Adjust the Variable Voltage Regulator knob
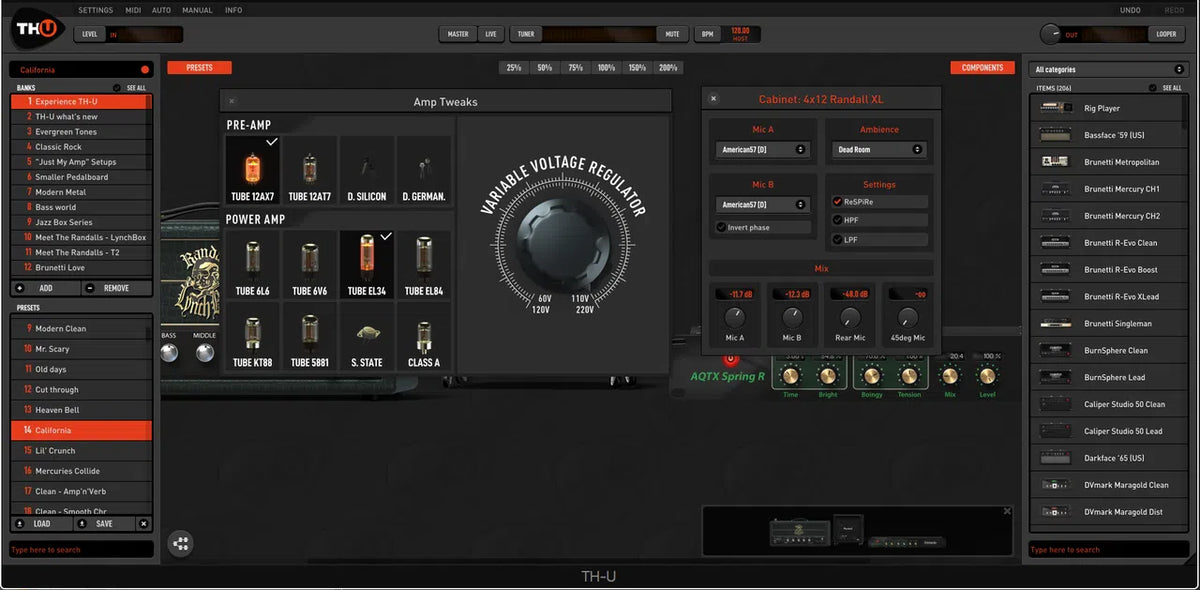 563,242
